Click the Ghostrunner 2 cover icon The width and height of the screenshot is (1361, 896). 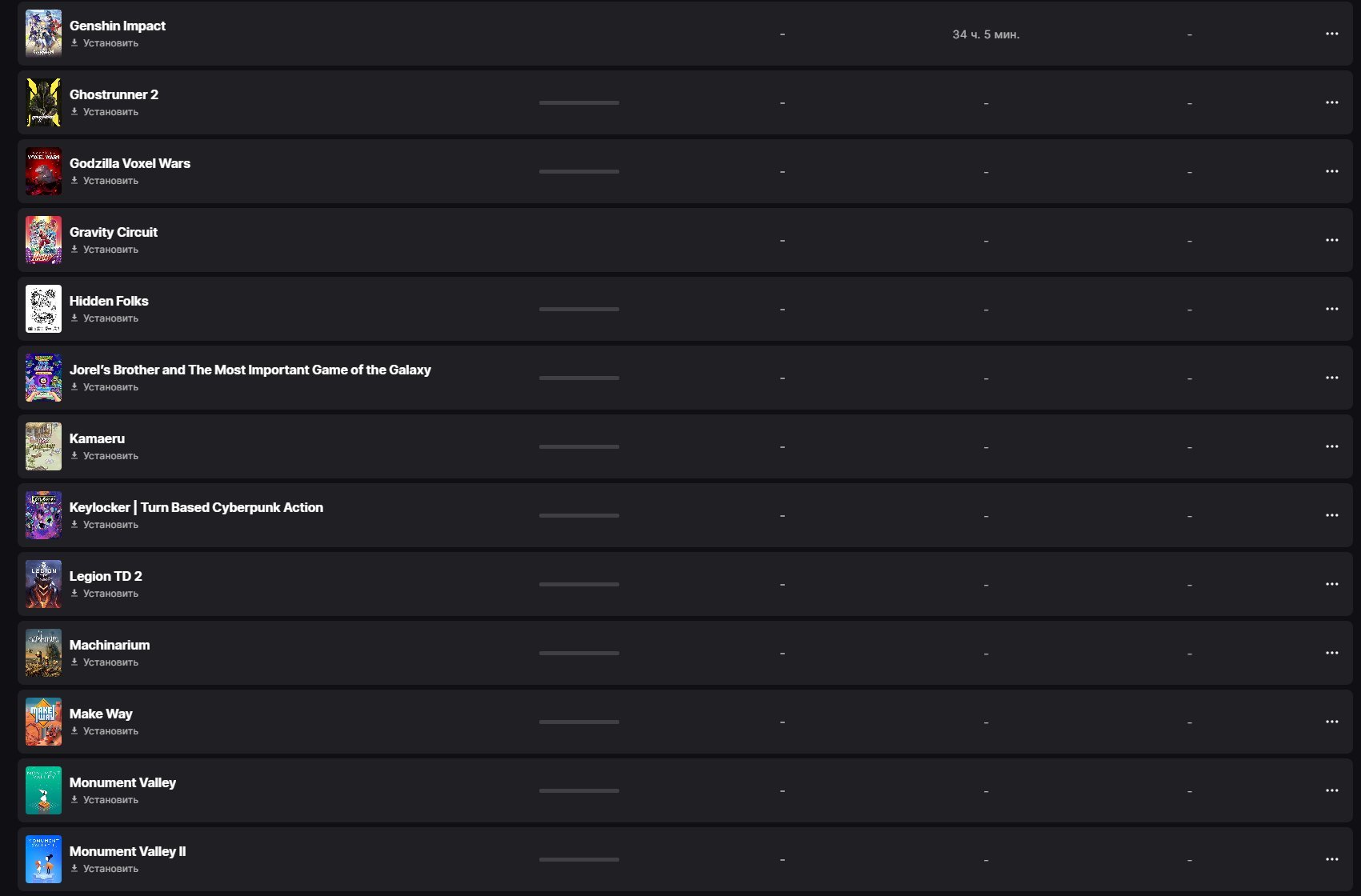click(x=43, y=102)
